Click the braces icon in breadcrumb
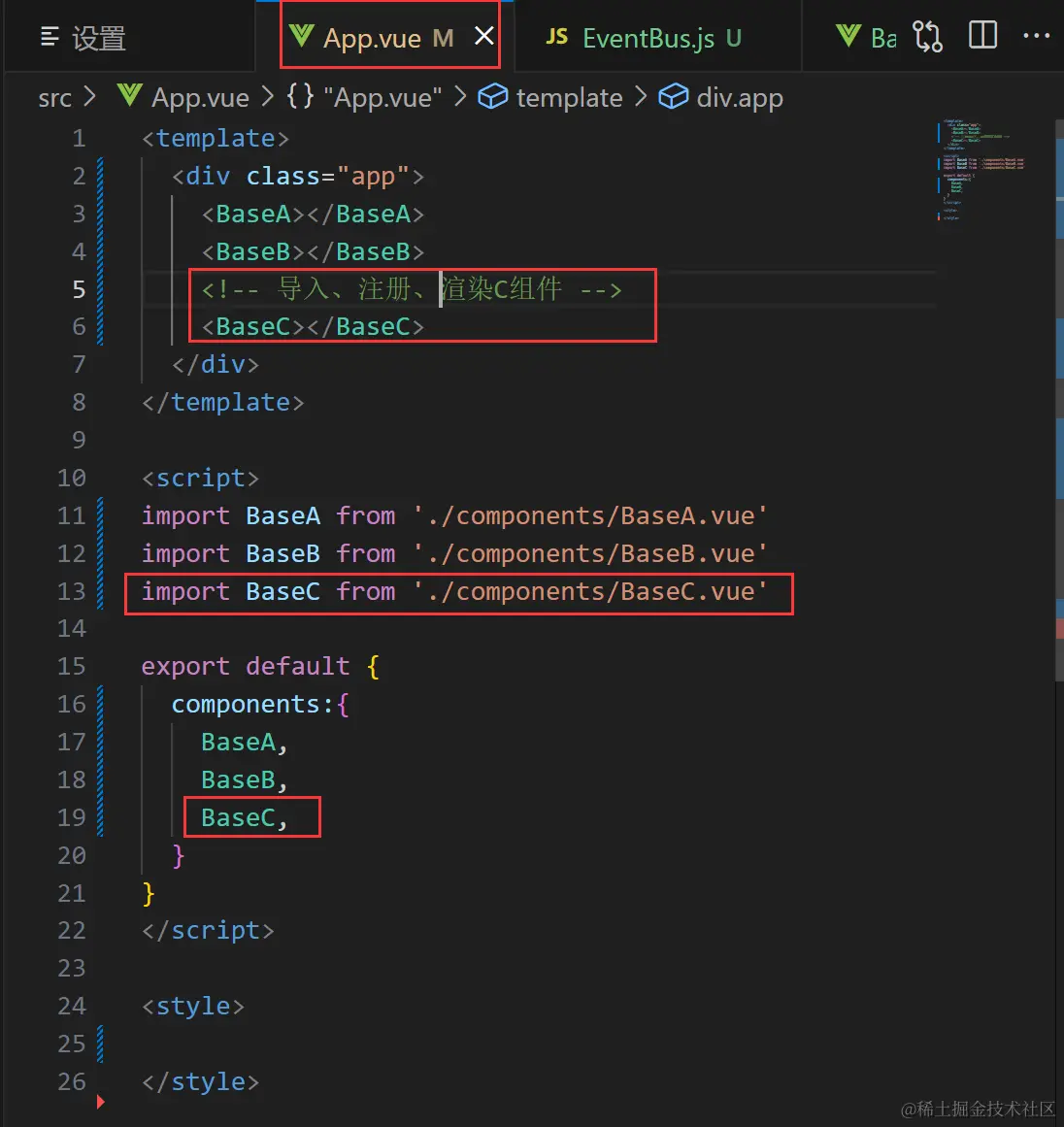 tap(300, 95)
